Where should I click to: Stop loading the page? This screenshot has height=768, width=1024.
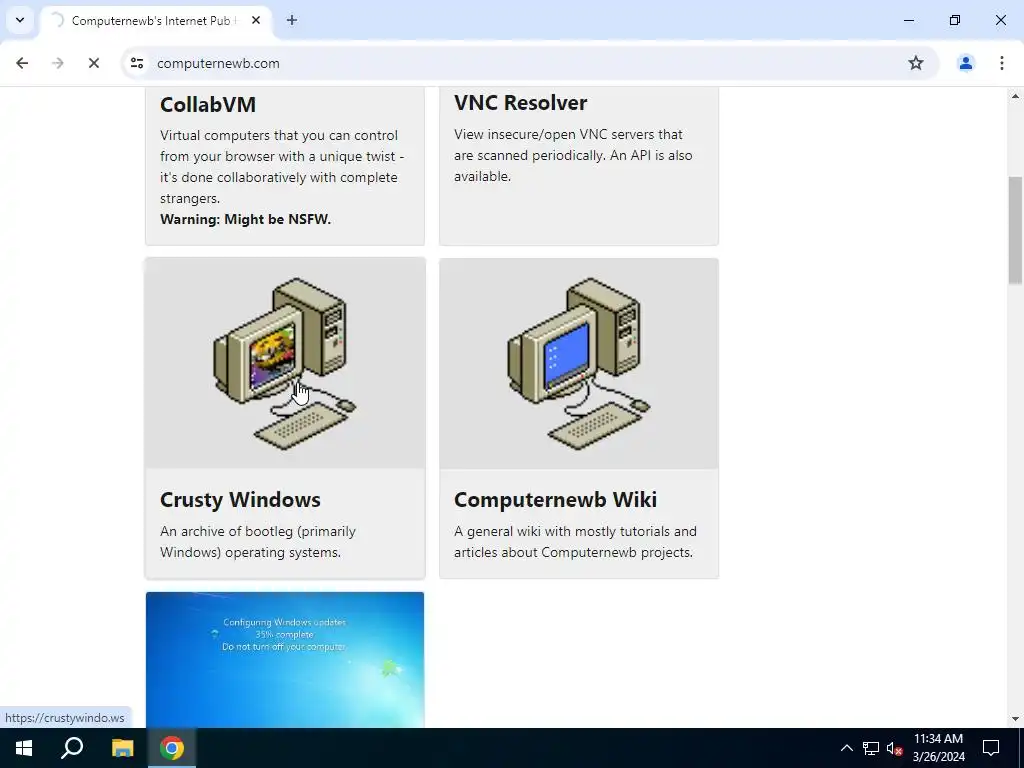(94, 63)
